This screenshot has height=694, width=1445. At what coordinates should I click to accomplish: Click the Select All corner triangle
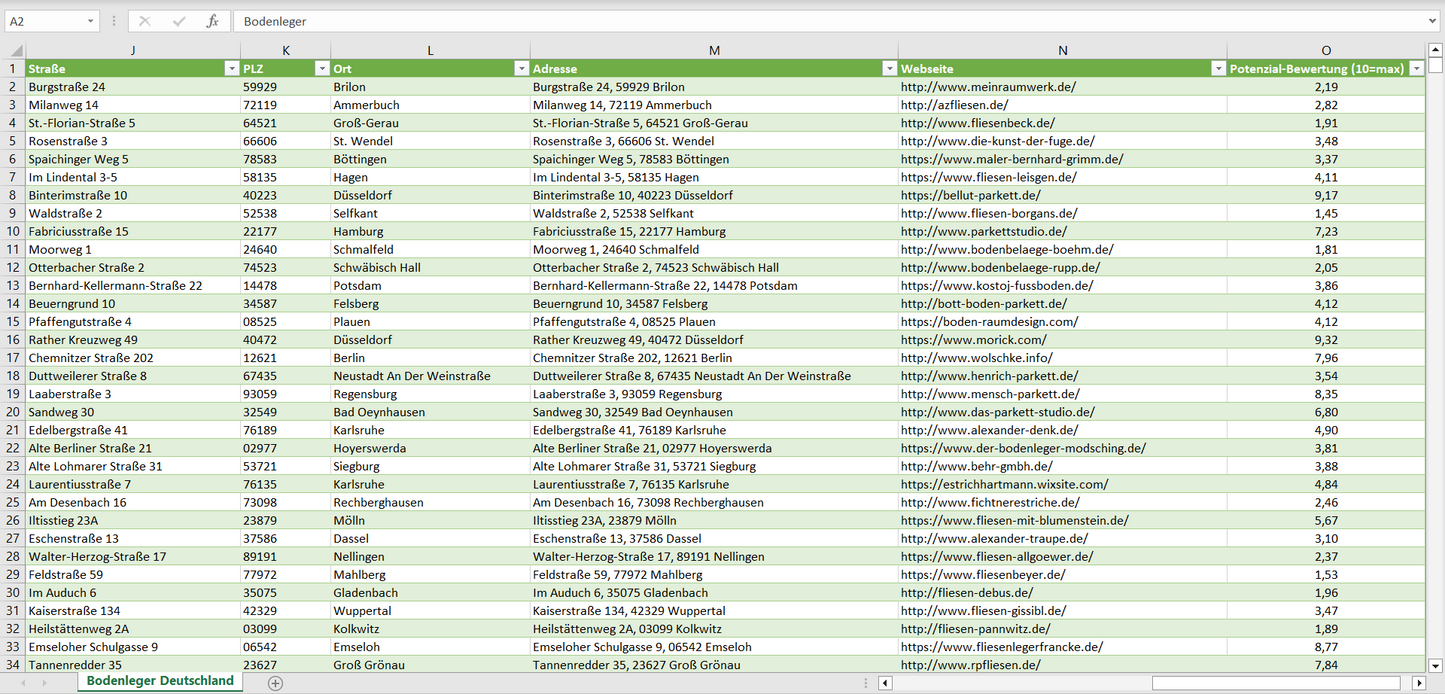[14, 51]
